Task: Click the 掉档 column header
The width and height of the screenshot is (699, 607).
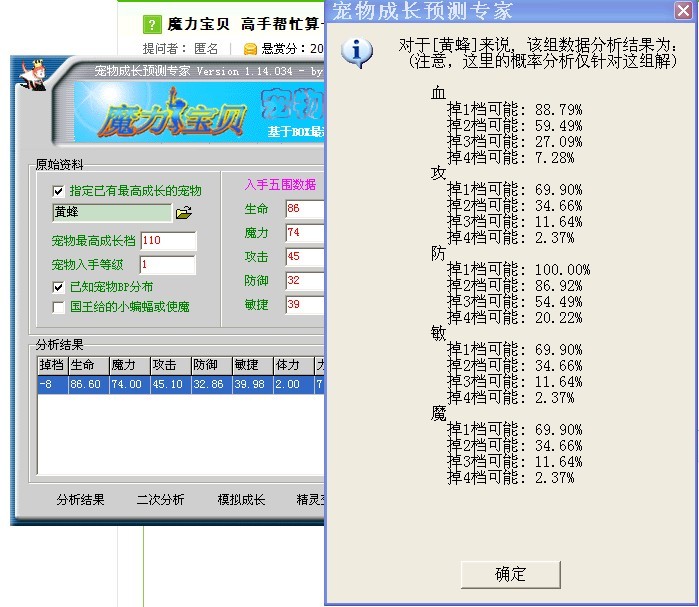Action: [51, 366]
